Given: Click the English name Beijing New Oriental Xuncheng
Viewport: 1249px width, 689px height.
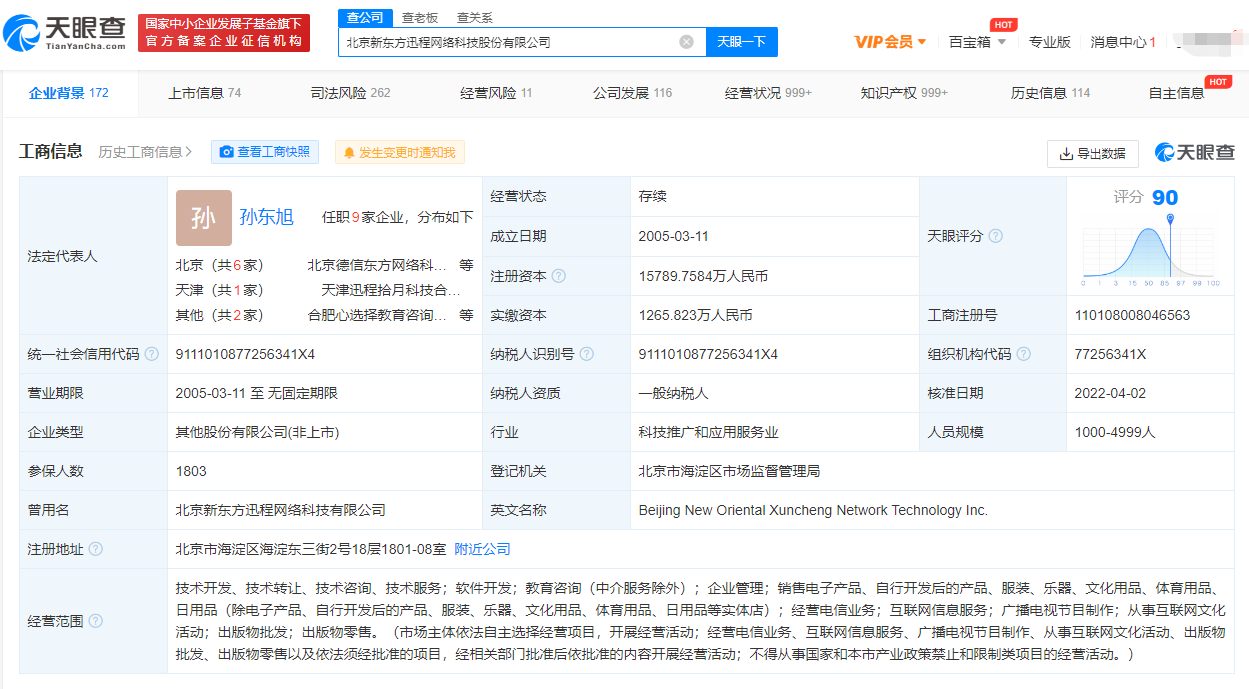Looking at the screenshot, I should click(x=813, y=510).
